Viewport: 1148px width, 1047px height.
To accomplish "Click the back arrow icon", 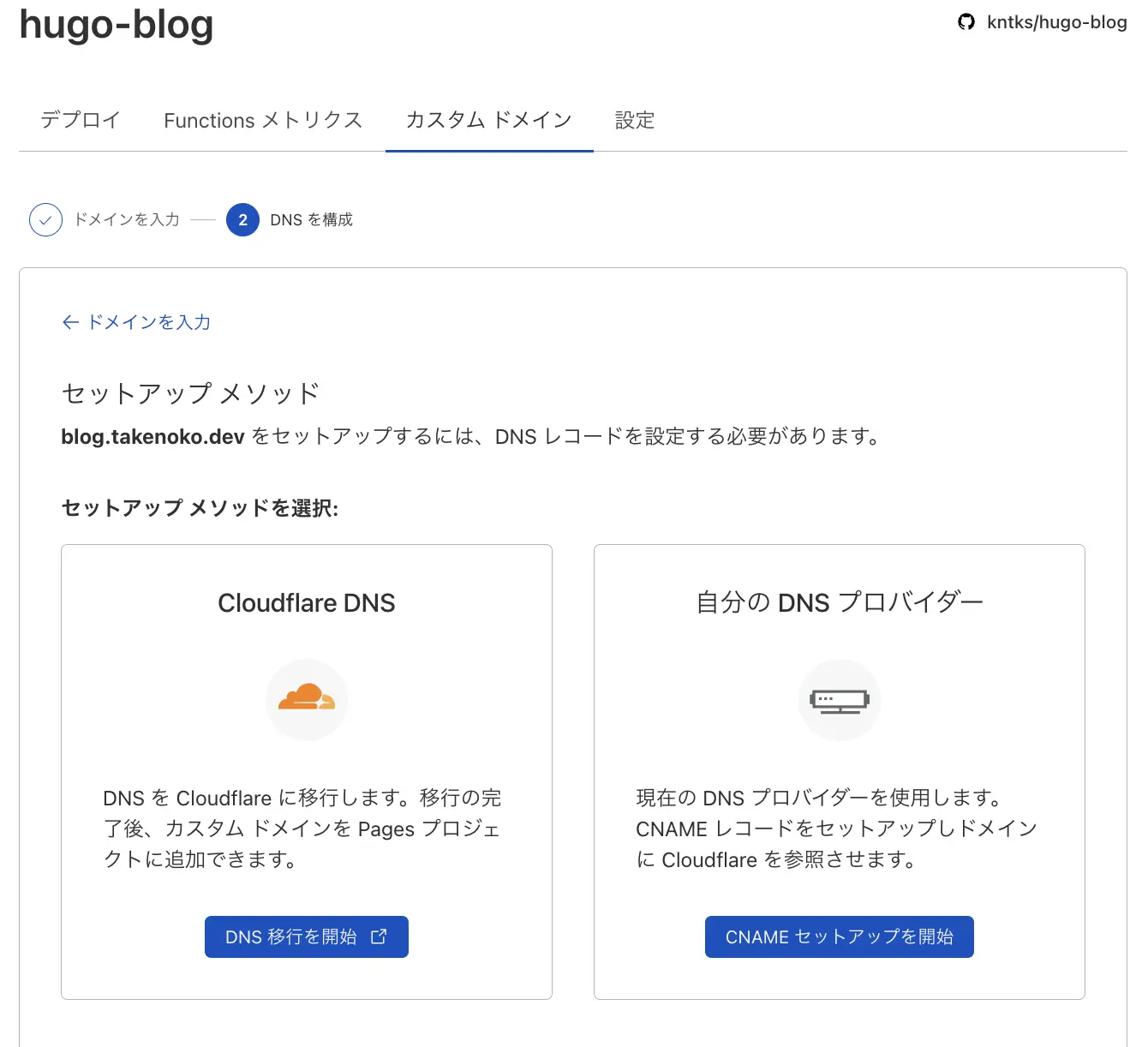I will click(70, 322).
